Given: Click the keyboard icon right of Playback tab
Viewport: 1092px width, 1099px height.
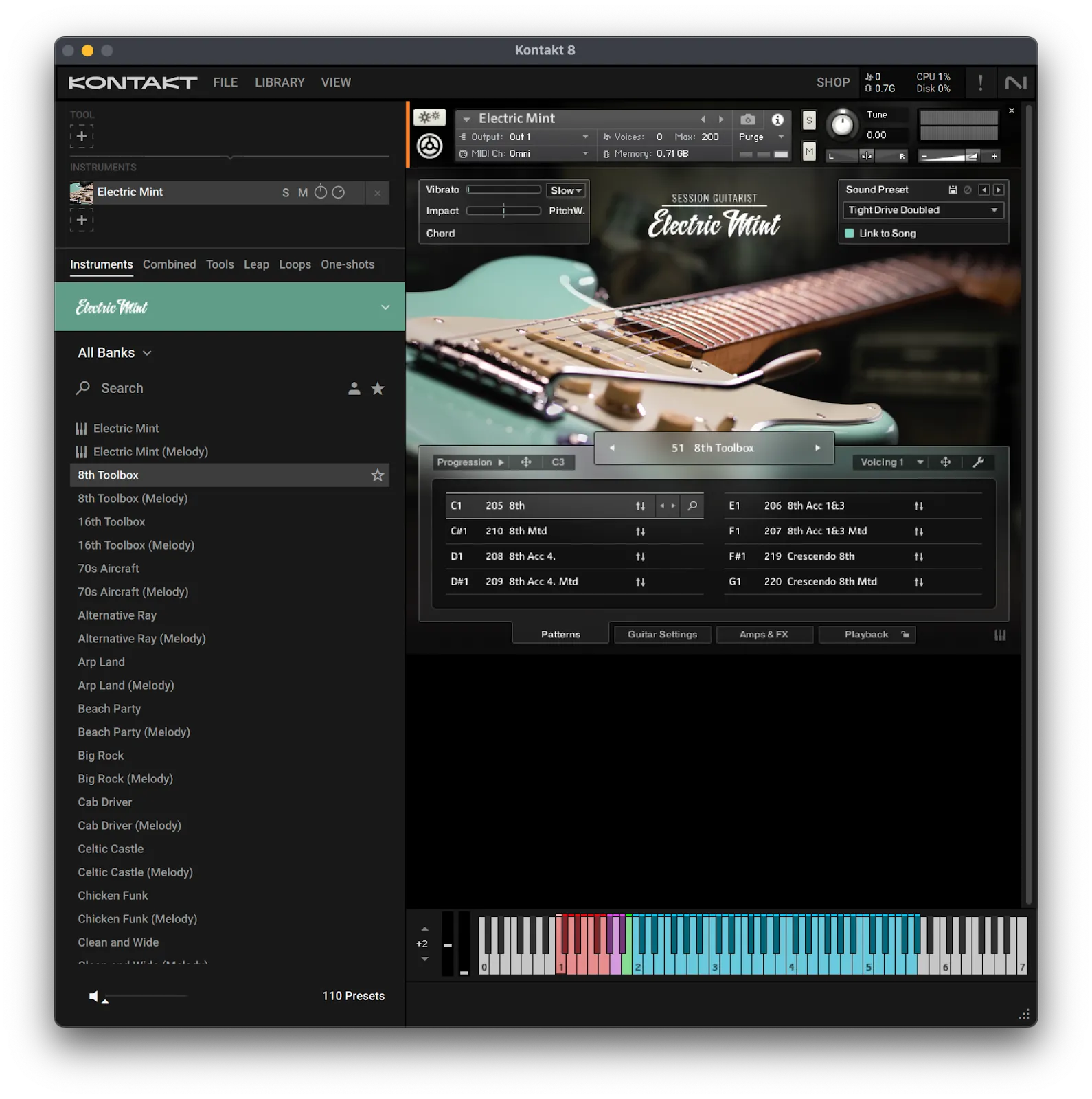Looking at the screenshot, I should click(1000, 635).
